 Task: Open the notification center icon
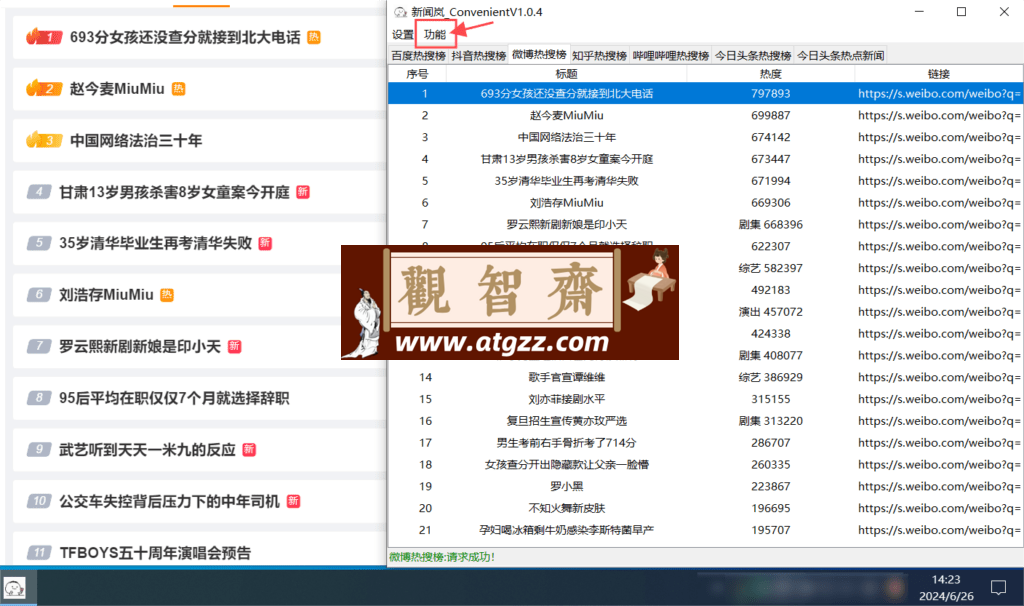pos(999,588)
